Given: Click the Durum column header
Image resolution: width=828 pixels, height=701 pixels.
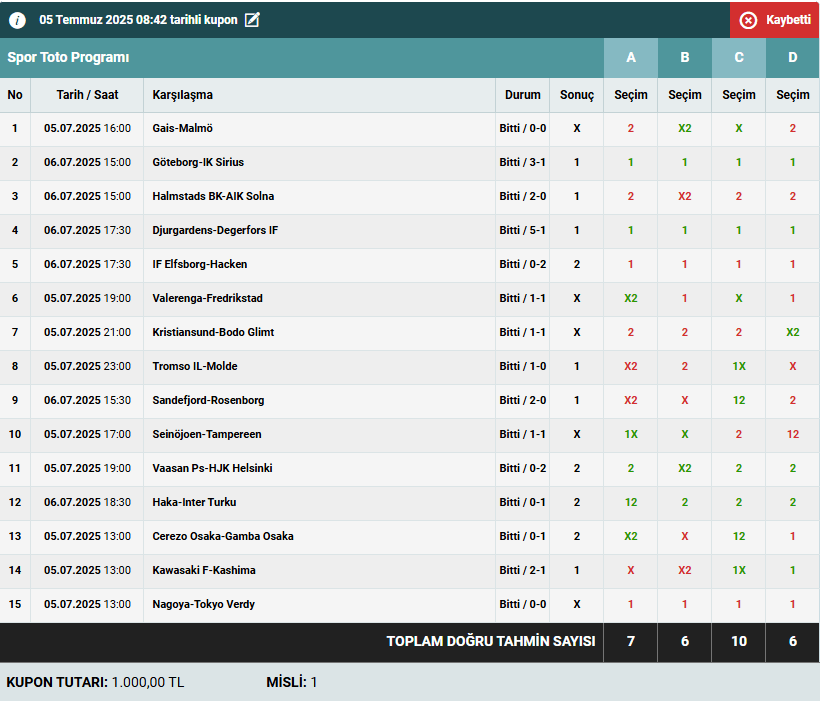Looking at the screenshot, I should [522, 95].
